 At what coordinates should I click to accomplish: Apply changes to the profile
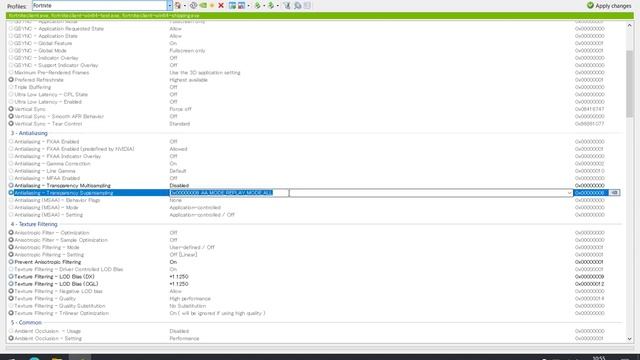(x=609, y=6)
